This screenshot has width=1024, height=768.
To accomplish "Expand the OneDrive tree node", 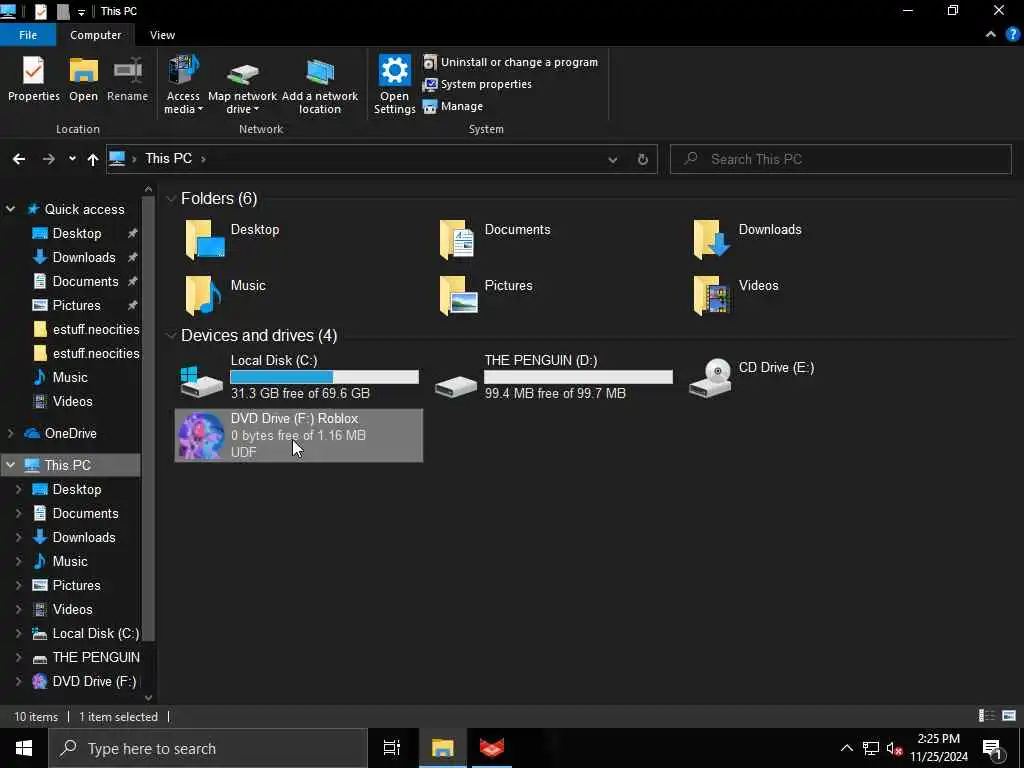I will pos(10,433).
